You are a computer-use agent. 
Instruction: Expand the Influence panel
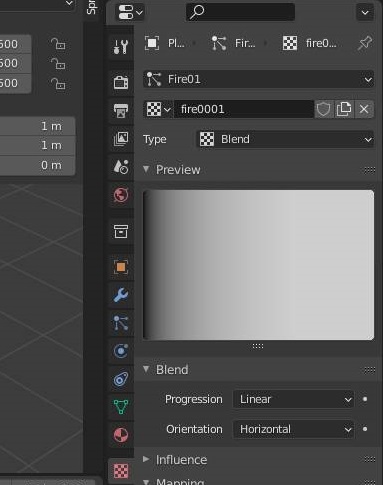(x=146, y=459)
